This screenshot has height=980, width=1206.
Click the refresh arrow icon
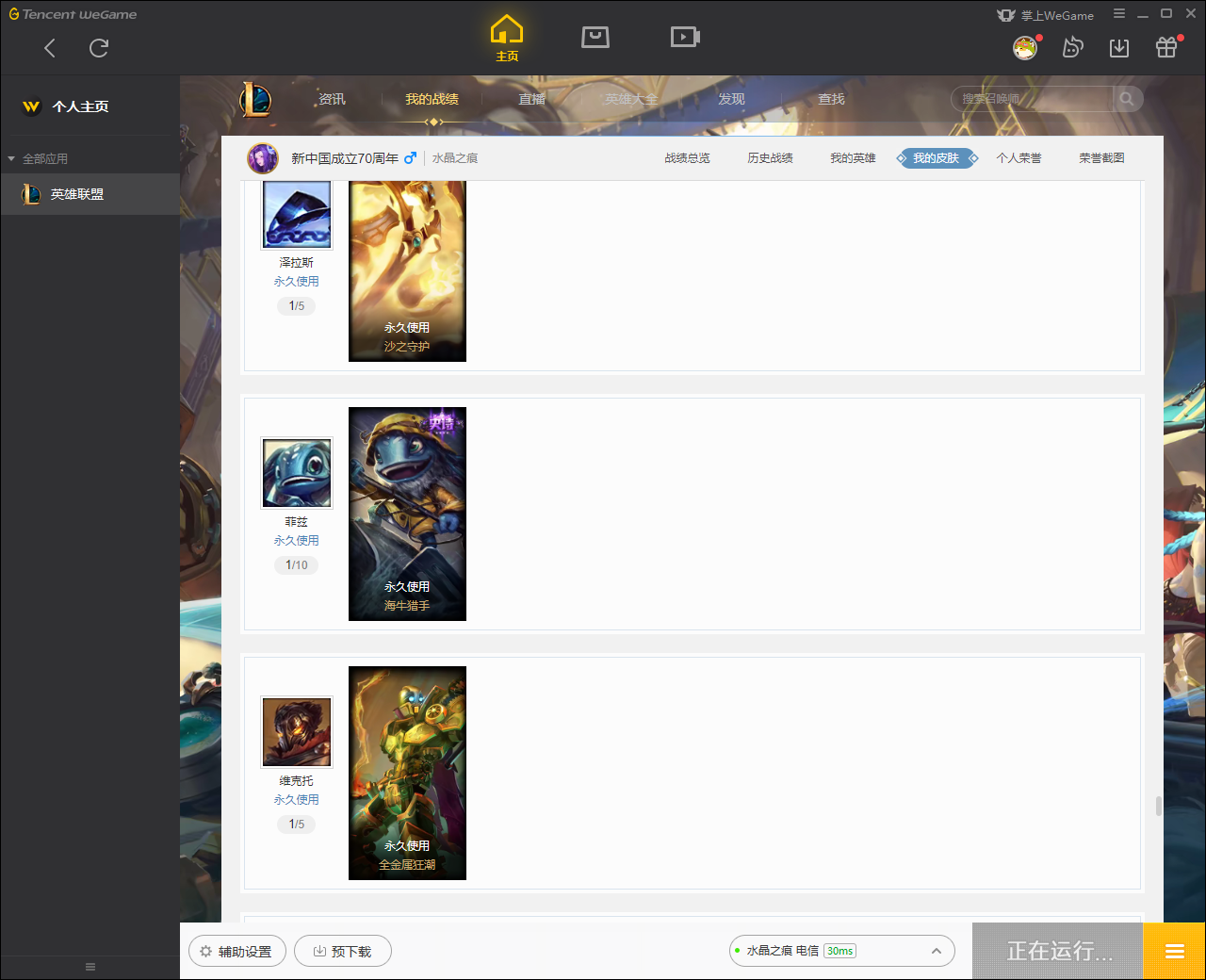[x=99, y=48]
